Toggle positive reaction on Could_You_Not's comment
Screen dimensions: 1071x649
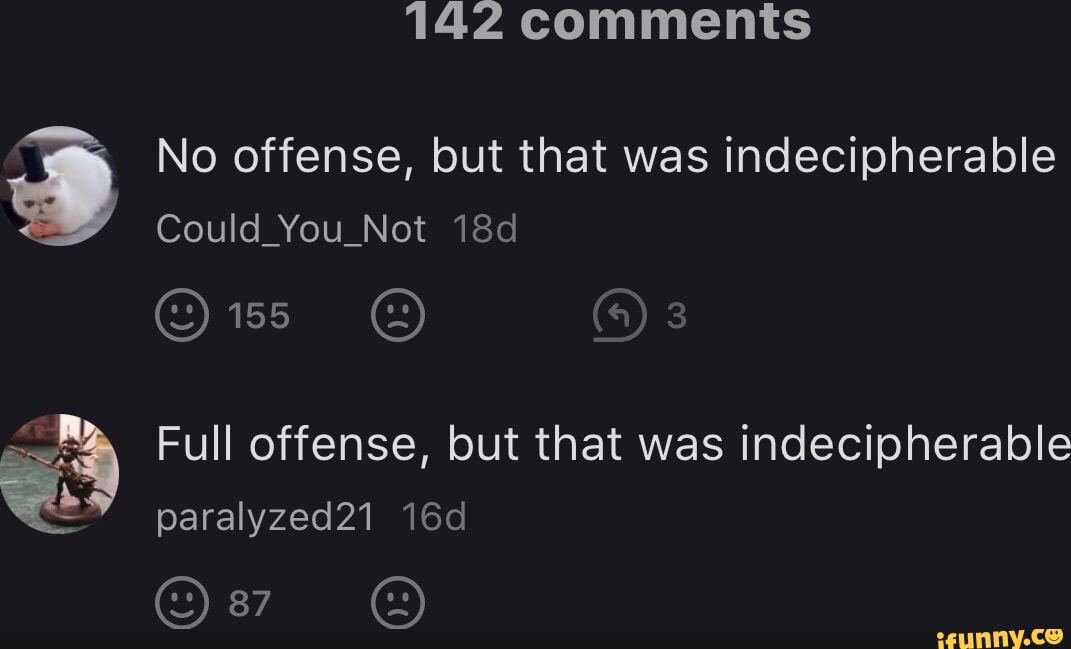[x=181, y=315]
